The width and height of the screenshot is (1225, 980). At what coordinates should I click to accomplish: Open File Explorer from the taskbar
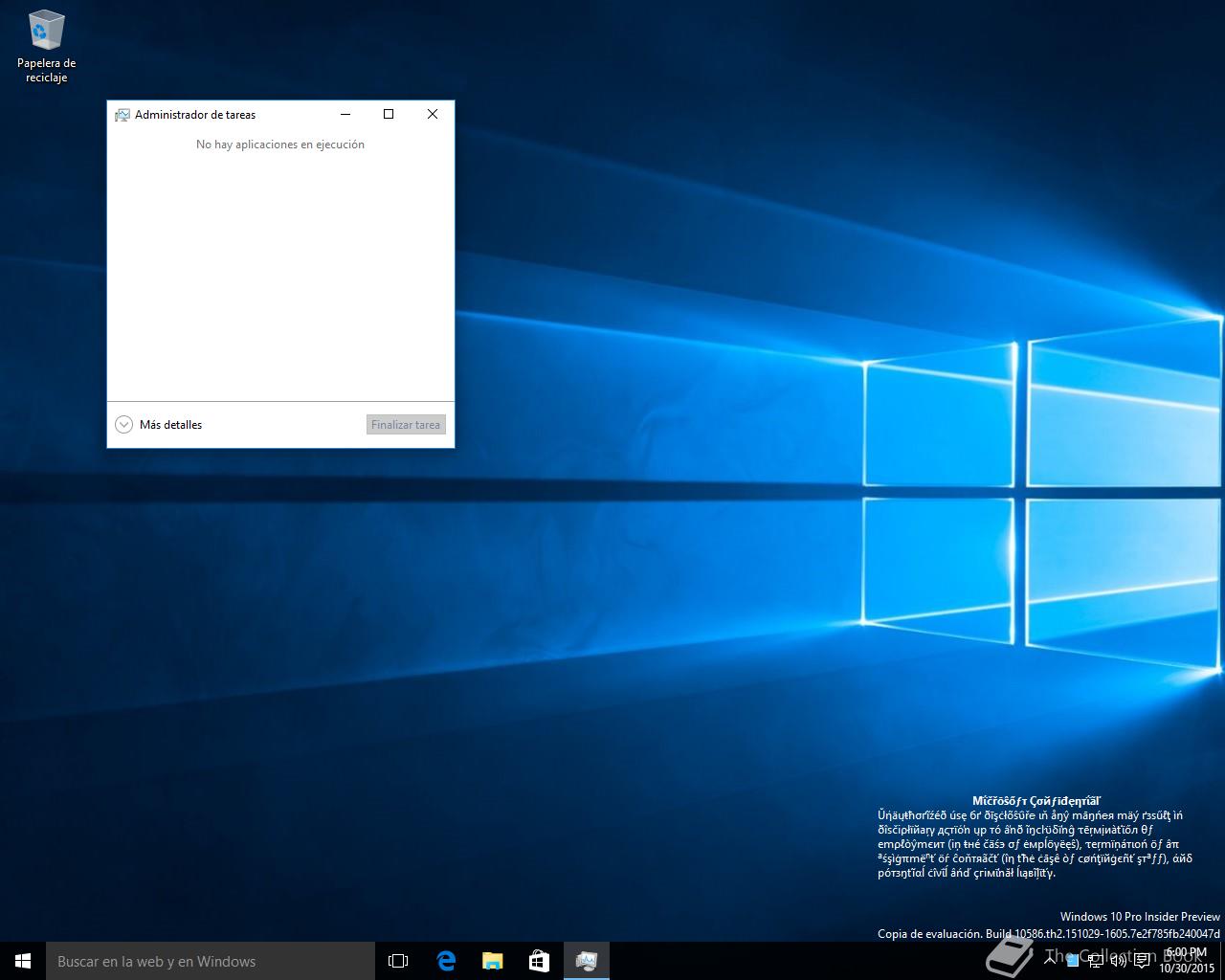click(493, 961)
